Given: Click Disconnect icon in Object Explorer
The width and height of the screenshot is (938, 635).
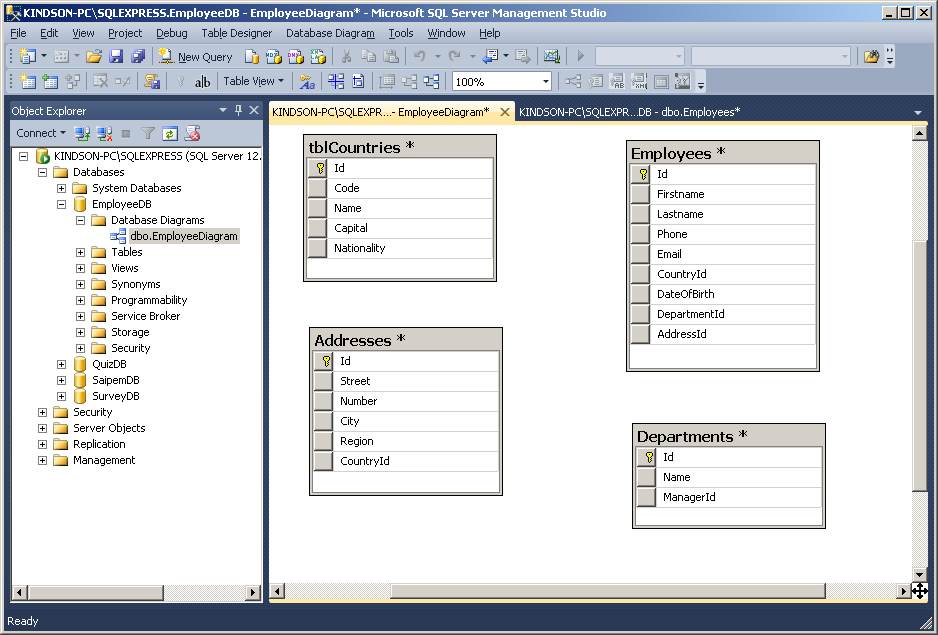Looking at the screenshot, I should click(x=105, y=133).
